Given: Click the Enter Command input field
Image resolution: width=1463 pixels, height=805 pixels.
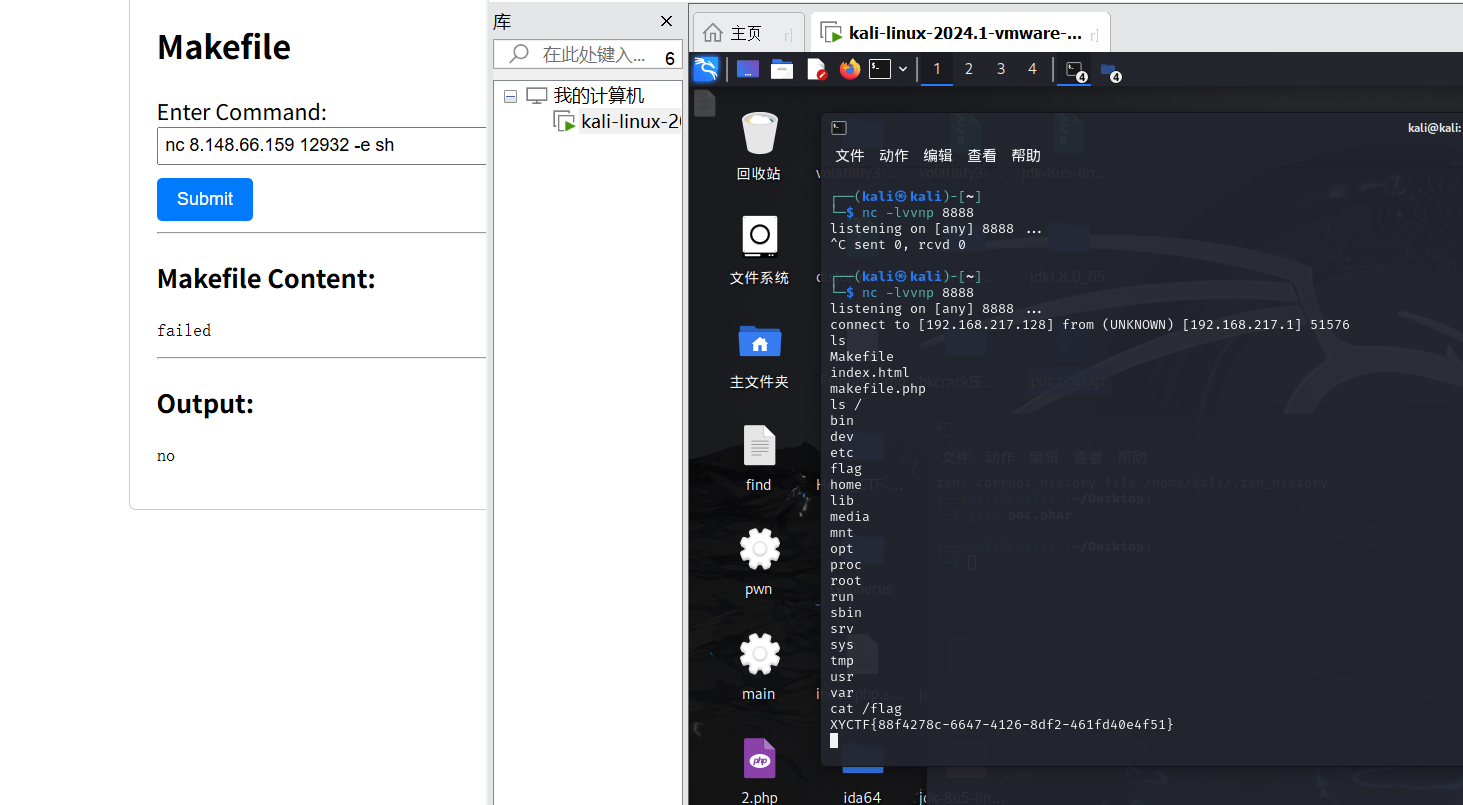Looking at the screenshot, I should [321, 145].
